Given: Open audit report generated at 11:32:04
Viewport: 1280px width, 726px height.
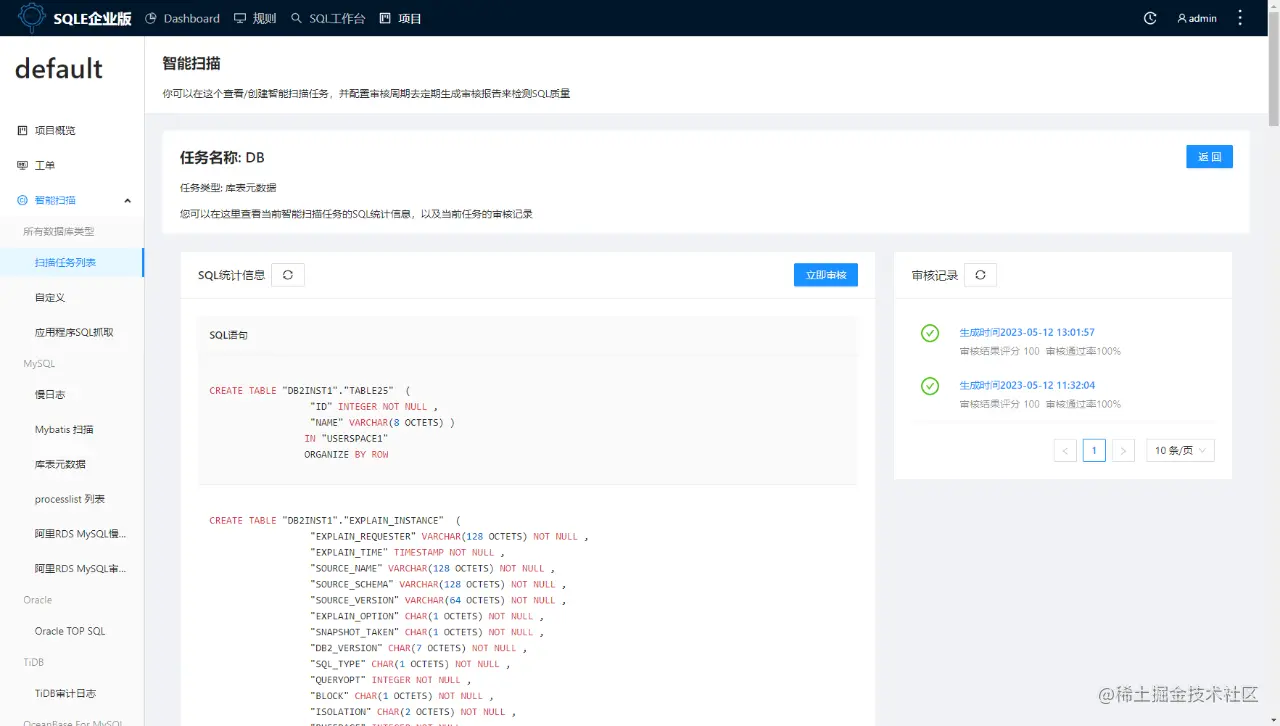Looking at the screenshot, I should [x=1027, y=385].
